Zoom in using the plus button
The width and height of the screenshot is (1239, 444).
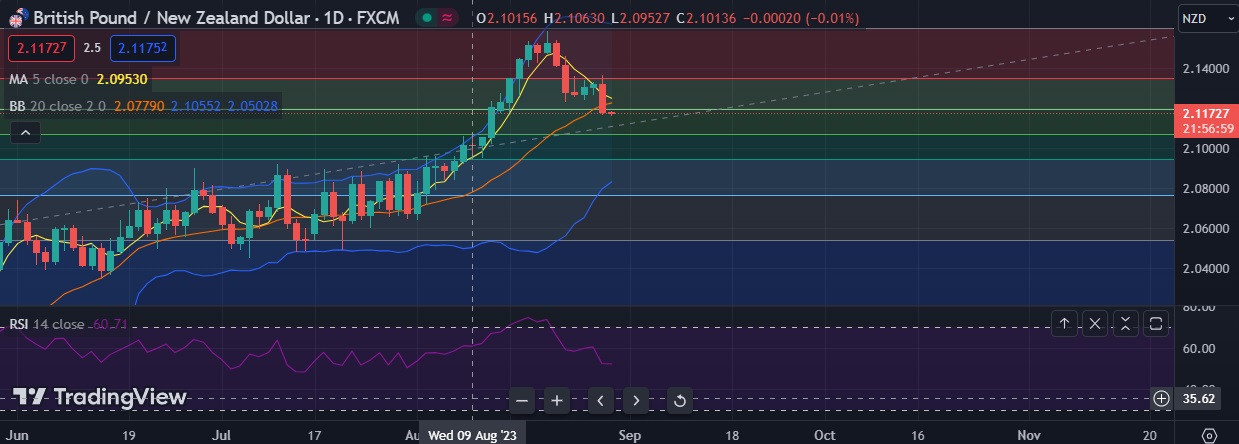pyautogui.click(x=557, y=401)
